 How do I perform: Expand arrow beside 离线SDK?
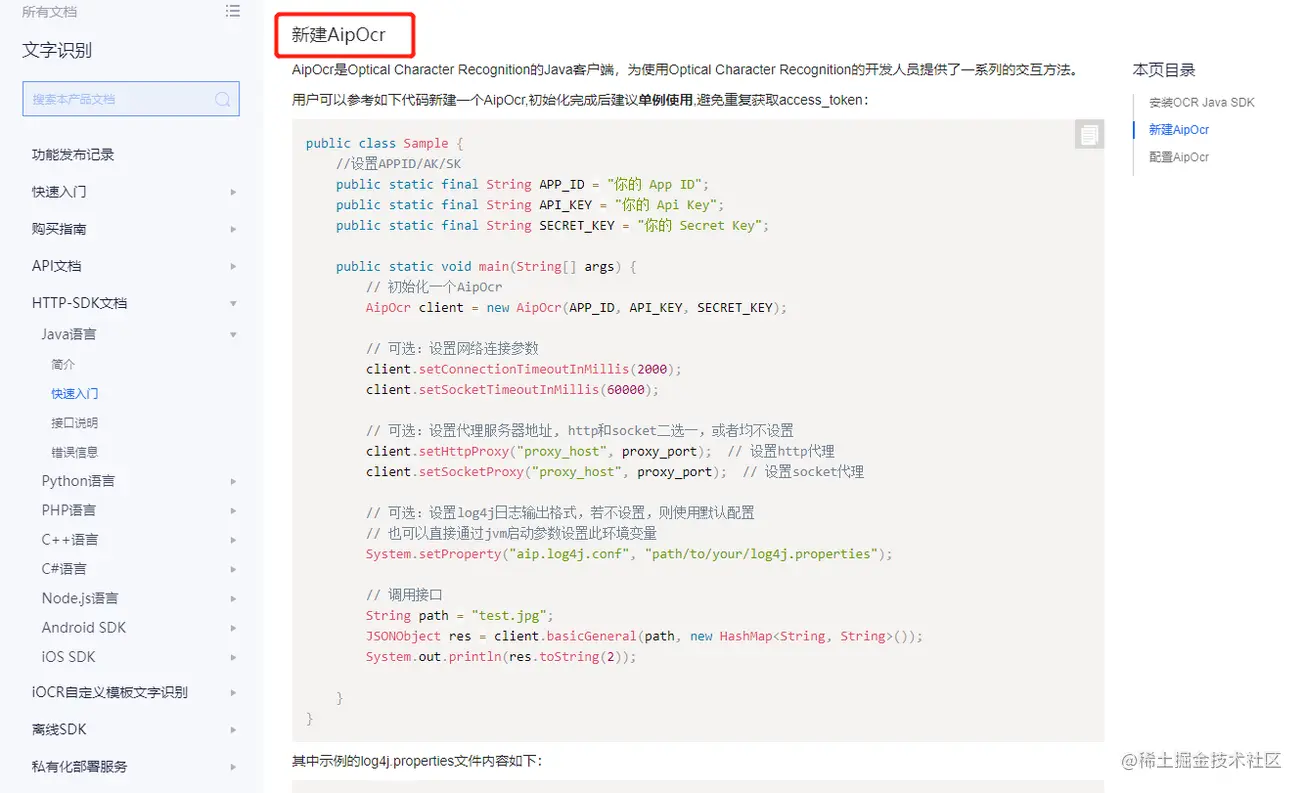click(233, 730)
